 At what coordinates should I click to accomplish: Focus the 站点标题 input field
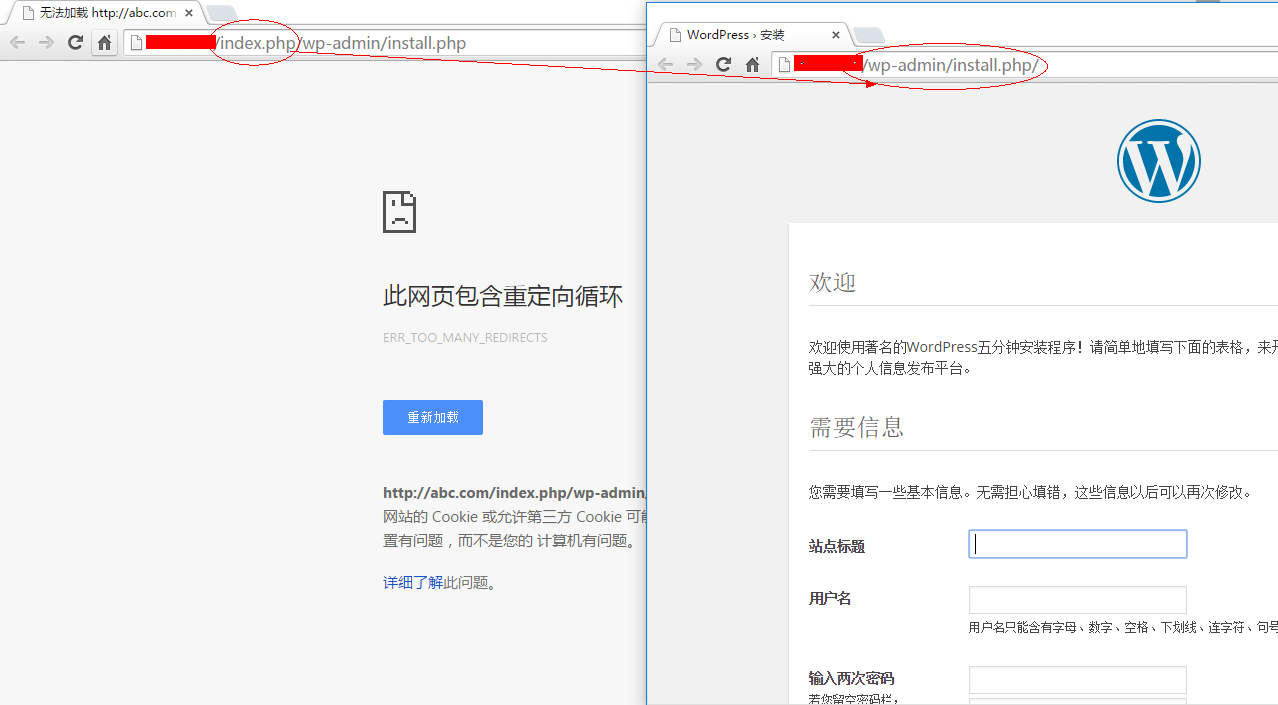point(1077,544)
